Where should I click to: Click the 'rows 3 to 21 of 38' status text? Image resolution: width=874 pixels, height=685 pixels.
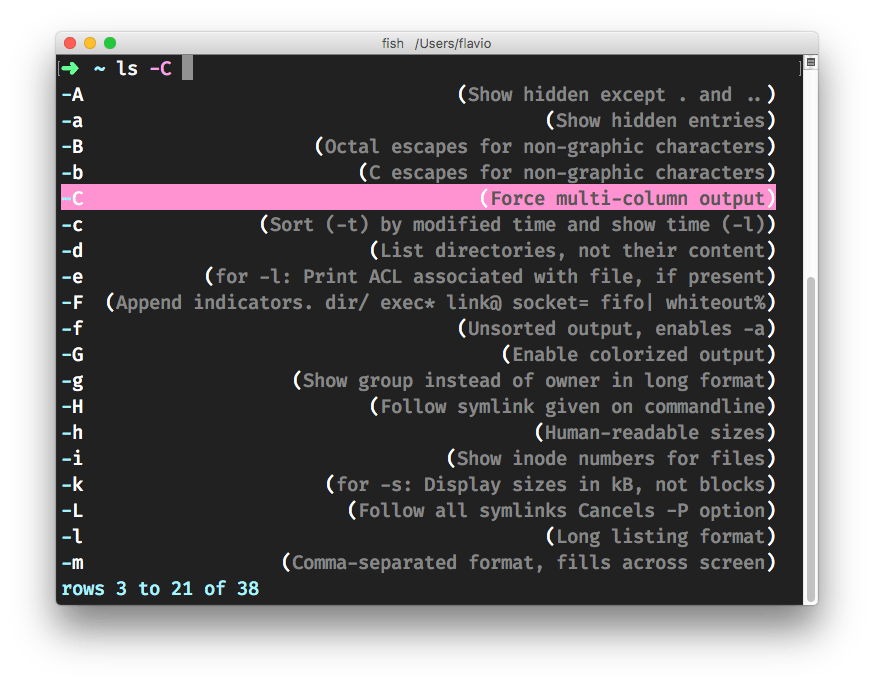pyautogui.click(x=160, y=588)
